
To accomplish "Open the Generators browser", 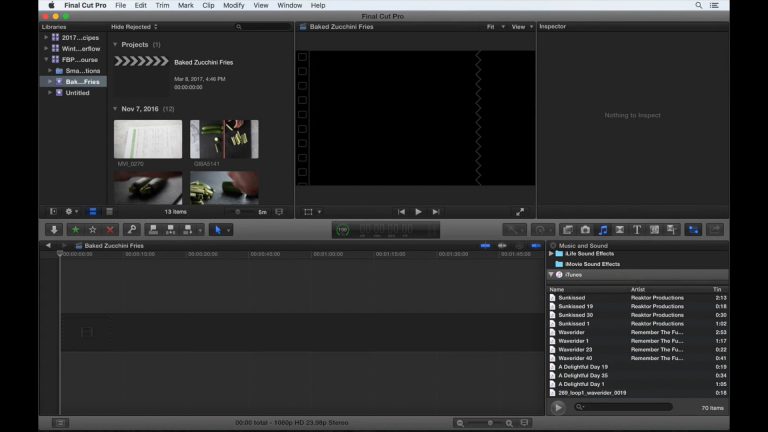I will pyautogui.click(x=654, y=230).
